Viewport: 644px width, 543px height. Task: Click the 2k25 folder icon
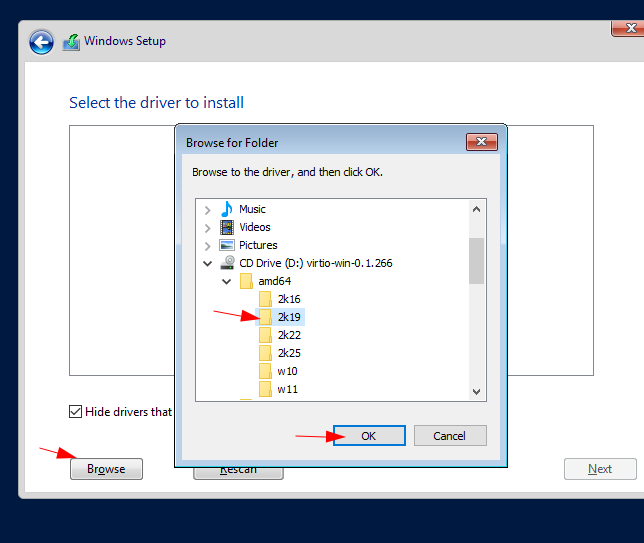[x=265, y=353]
